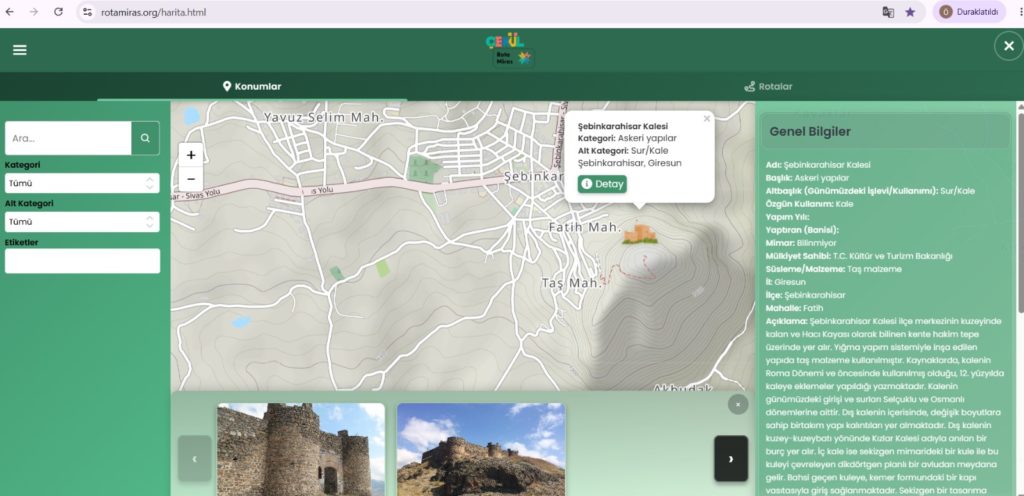
Task: Switch to the Rotalar tab
Action: click(x=768, y=86)
